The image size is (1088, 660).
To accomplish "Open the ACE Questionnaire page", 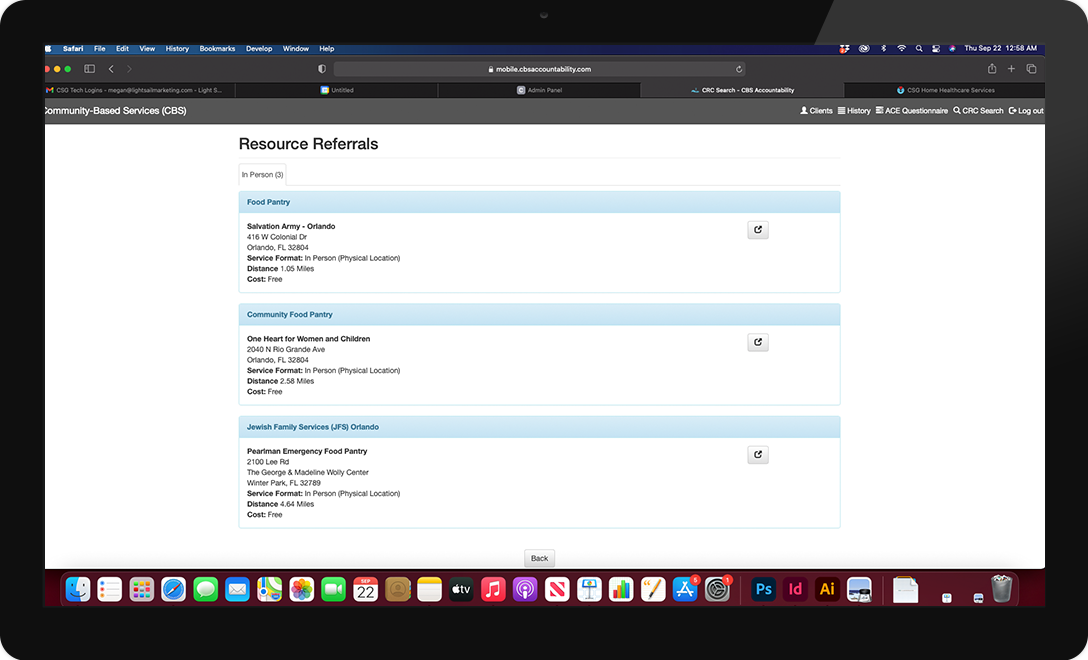I will pos(911,111).
